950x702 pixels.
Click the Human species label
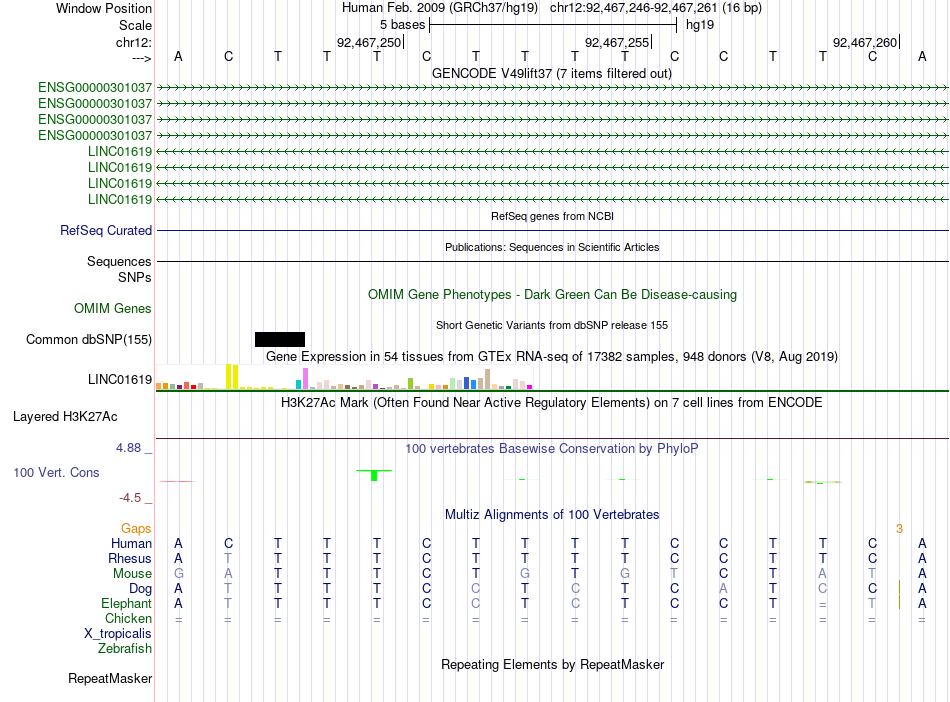click(x=131, y=543)
